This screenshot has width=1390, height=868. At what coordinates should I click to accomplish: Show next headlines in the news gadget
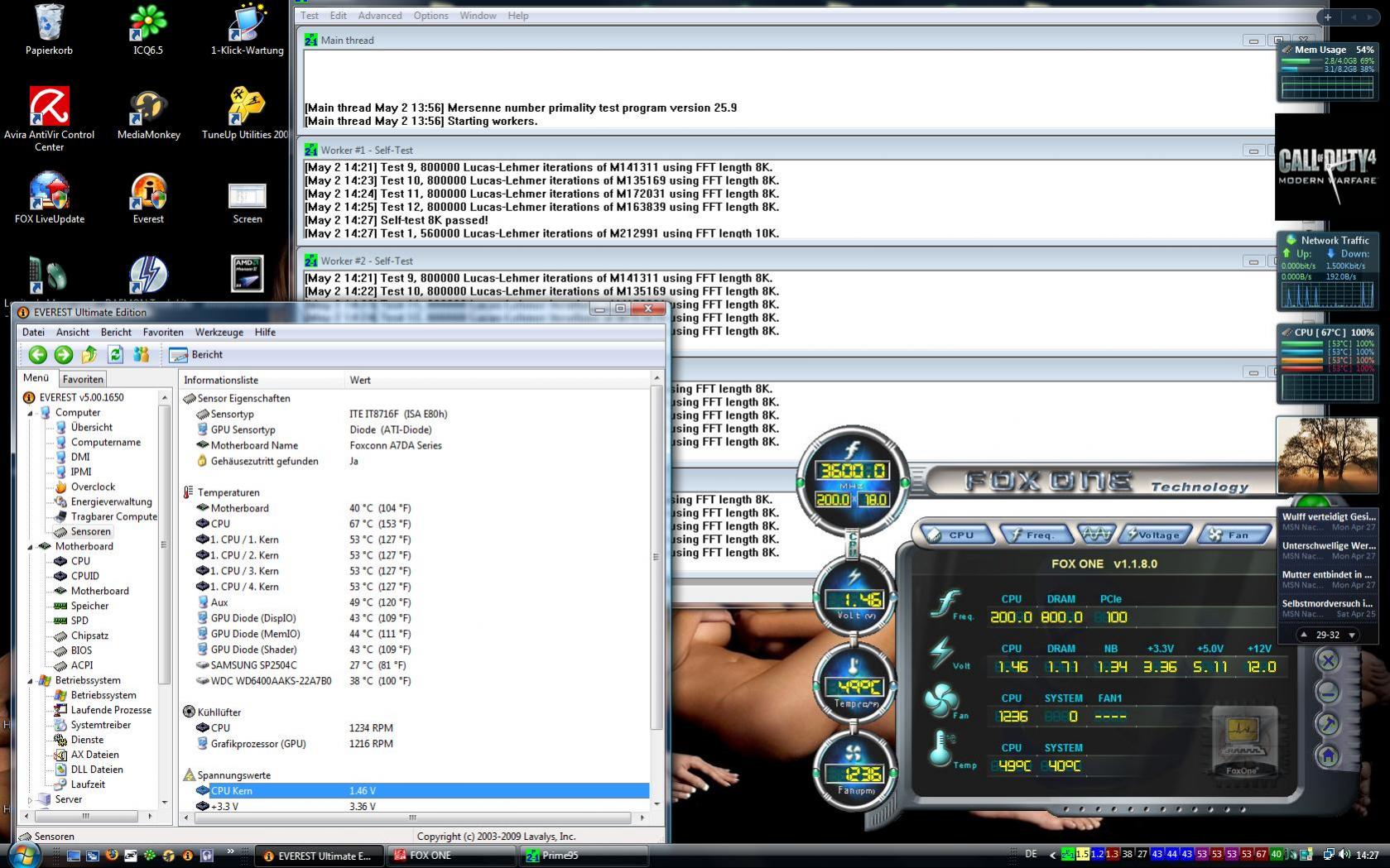pyautogui.click(x=1353, y=635)
